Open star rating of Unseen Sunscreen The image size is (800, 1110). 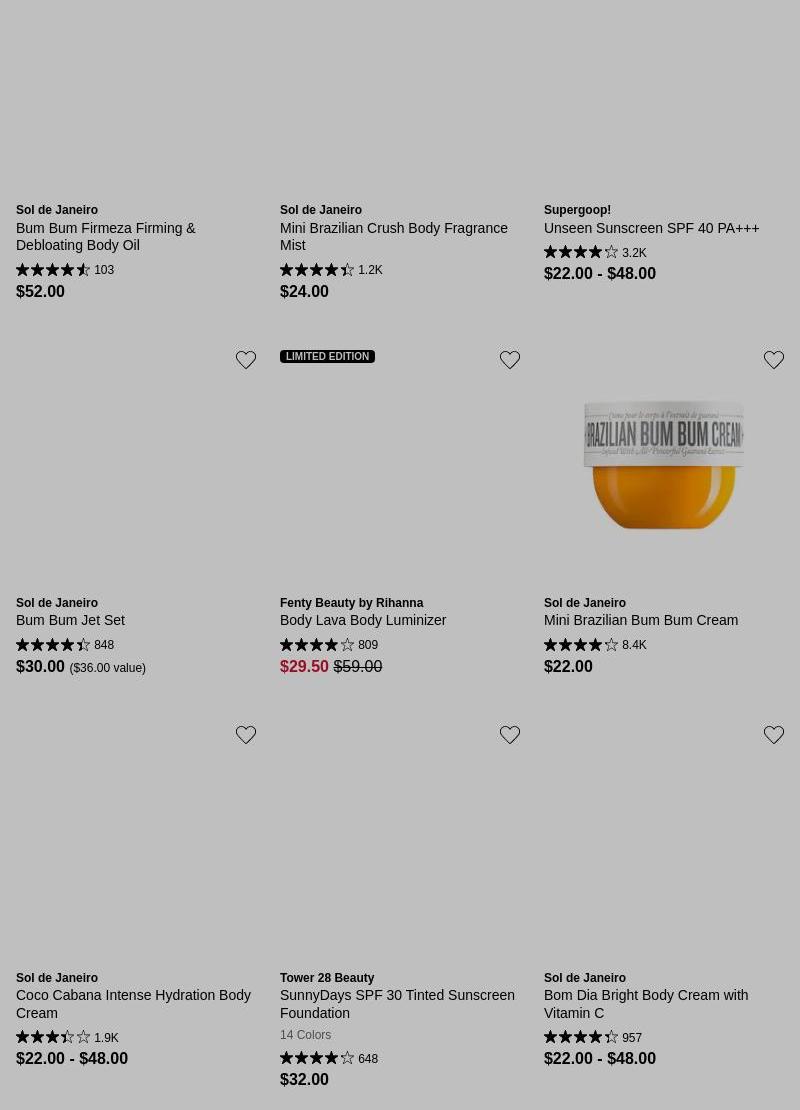[x=581, y=253]
